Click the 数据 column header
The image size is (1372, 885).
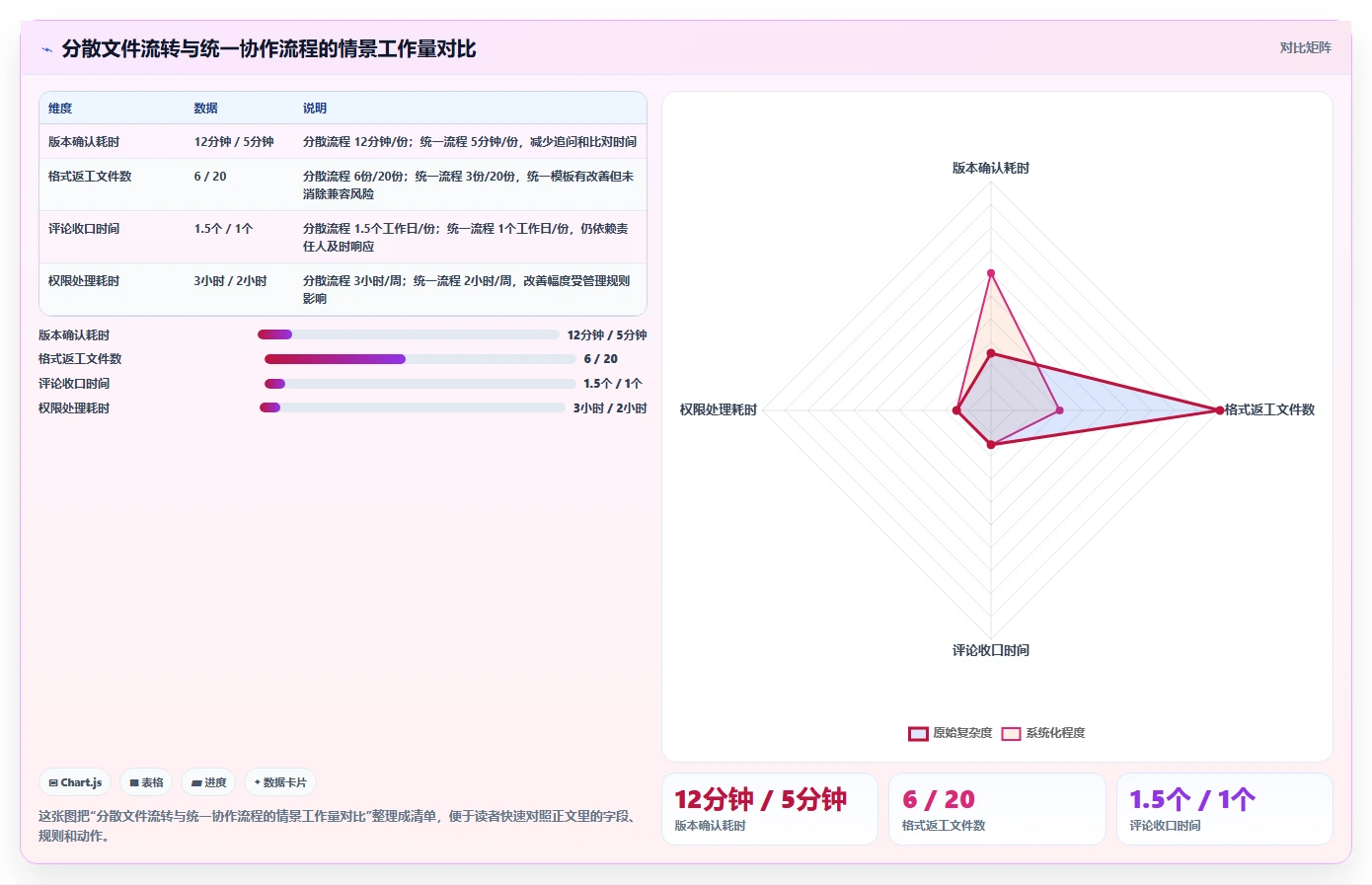(205, 109)
